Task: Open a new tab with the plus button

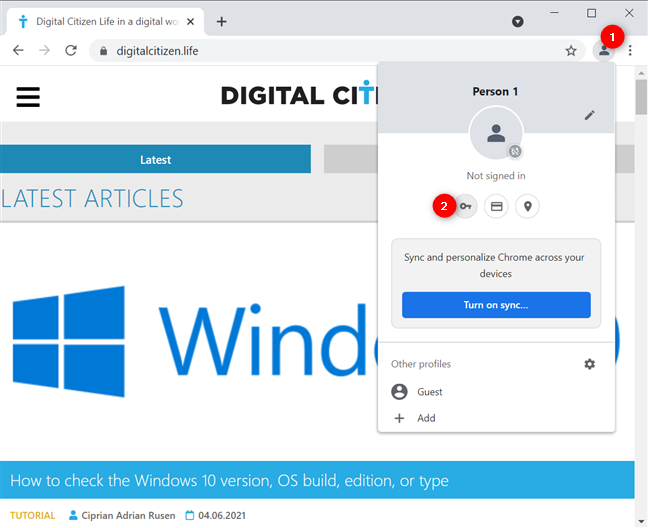Action: (222, 21)
